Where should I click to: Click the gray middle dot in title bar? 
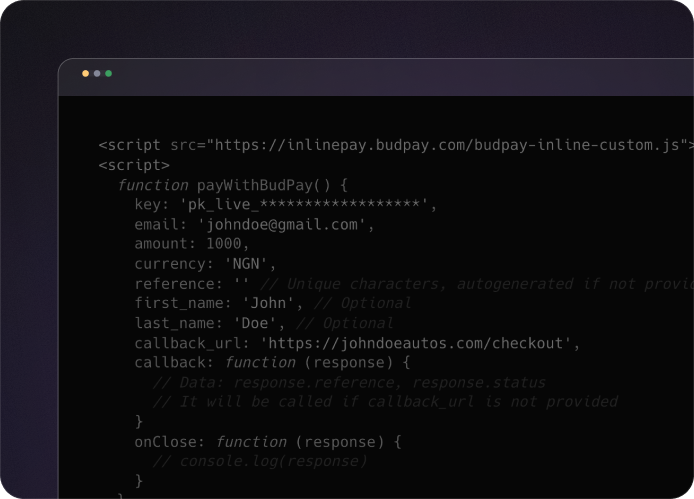[x=97, y=74]
